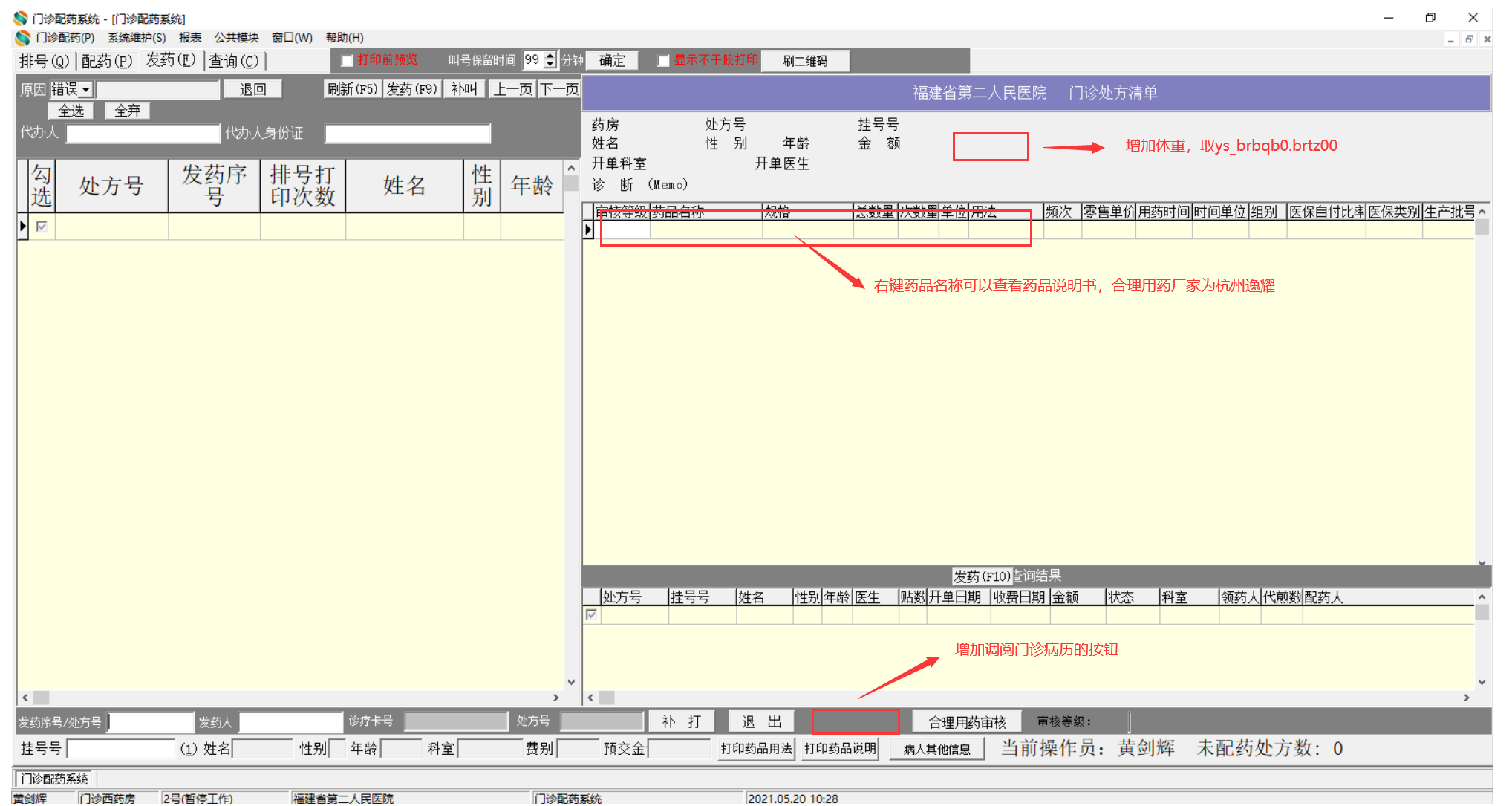Click the row pointer arrow in prescription list

[23, 226]
